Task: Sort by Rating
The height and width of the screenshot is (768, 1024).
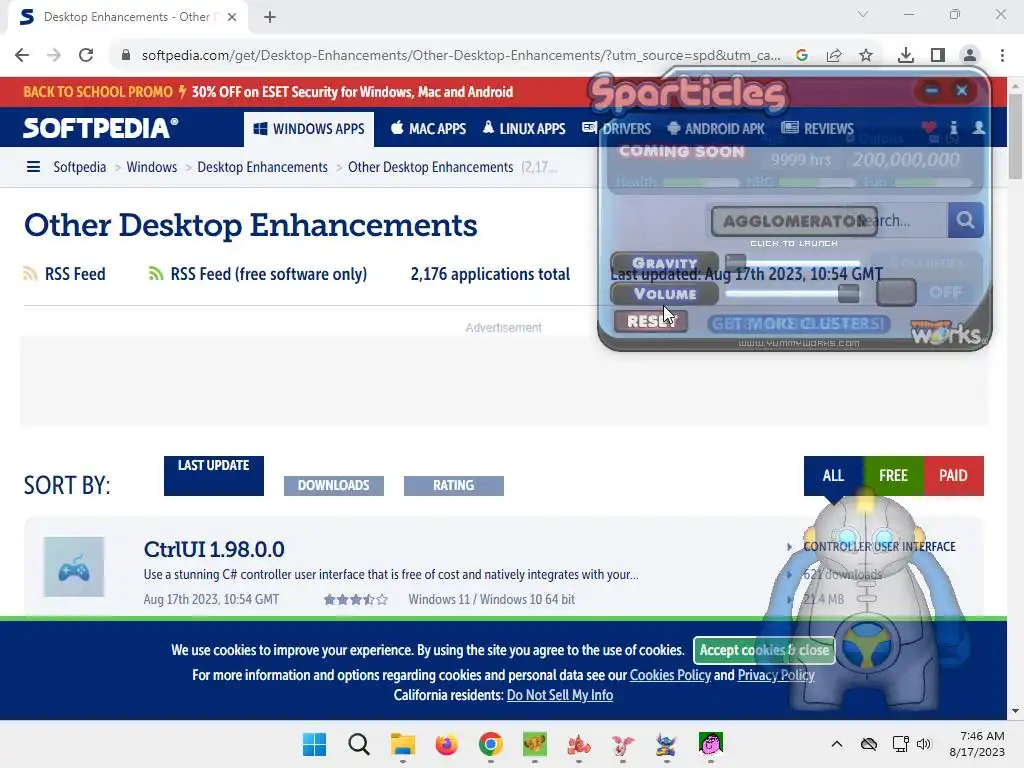Action: coord(454,485)
